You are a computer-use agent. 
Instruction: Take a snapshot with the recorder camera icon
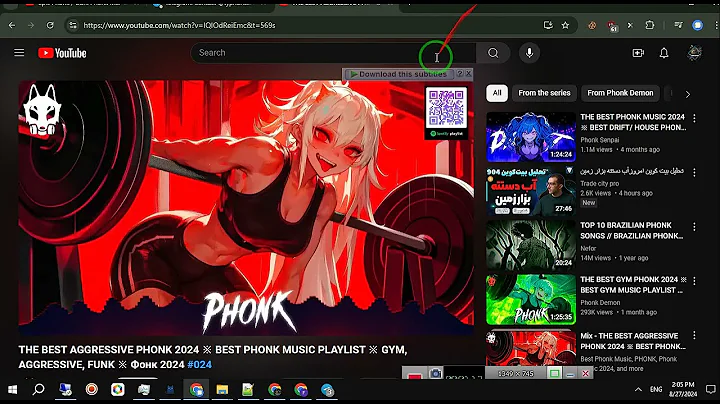(x=436, y=374)
